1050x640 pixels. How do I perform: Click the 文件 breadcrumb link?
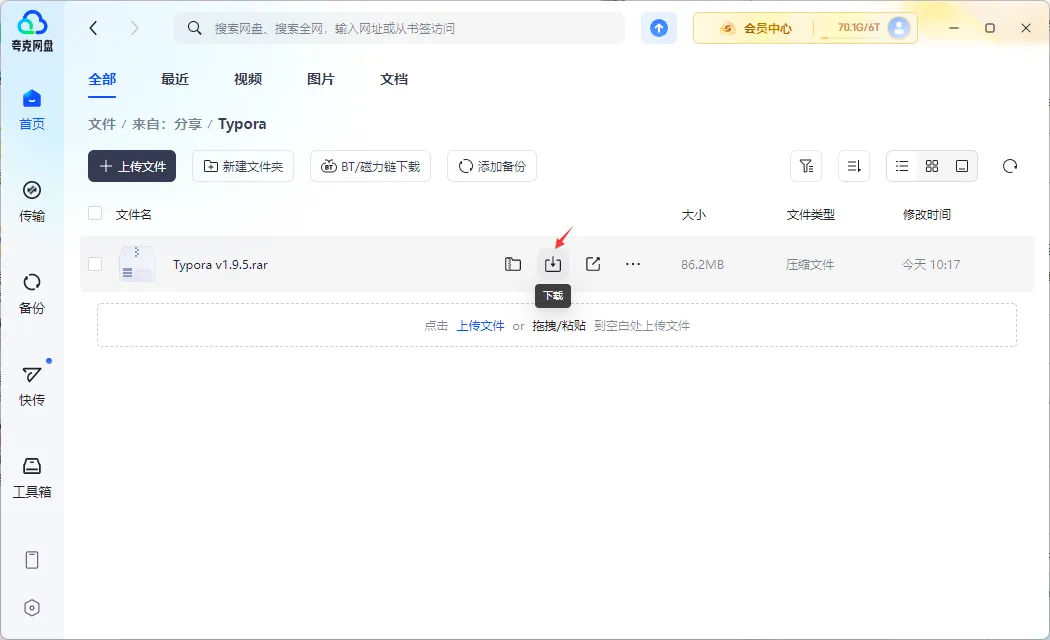(x=102, y=124)
